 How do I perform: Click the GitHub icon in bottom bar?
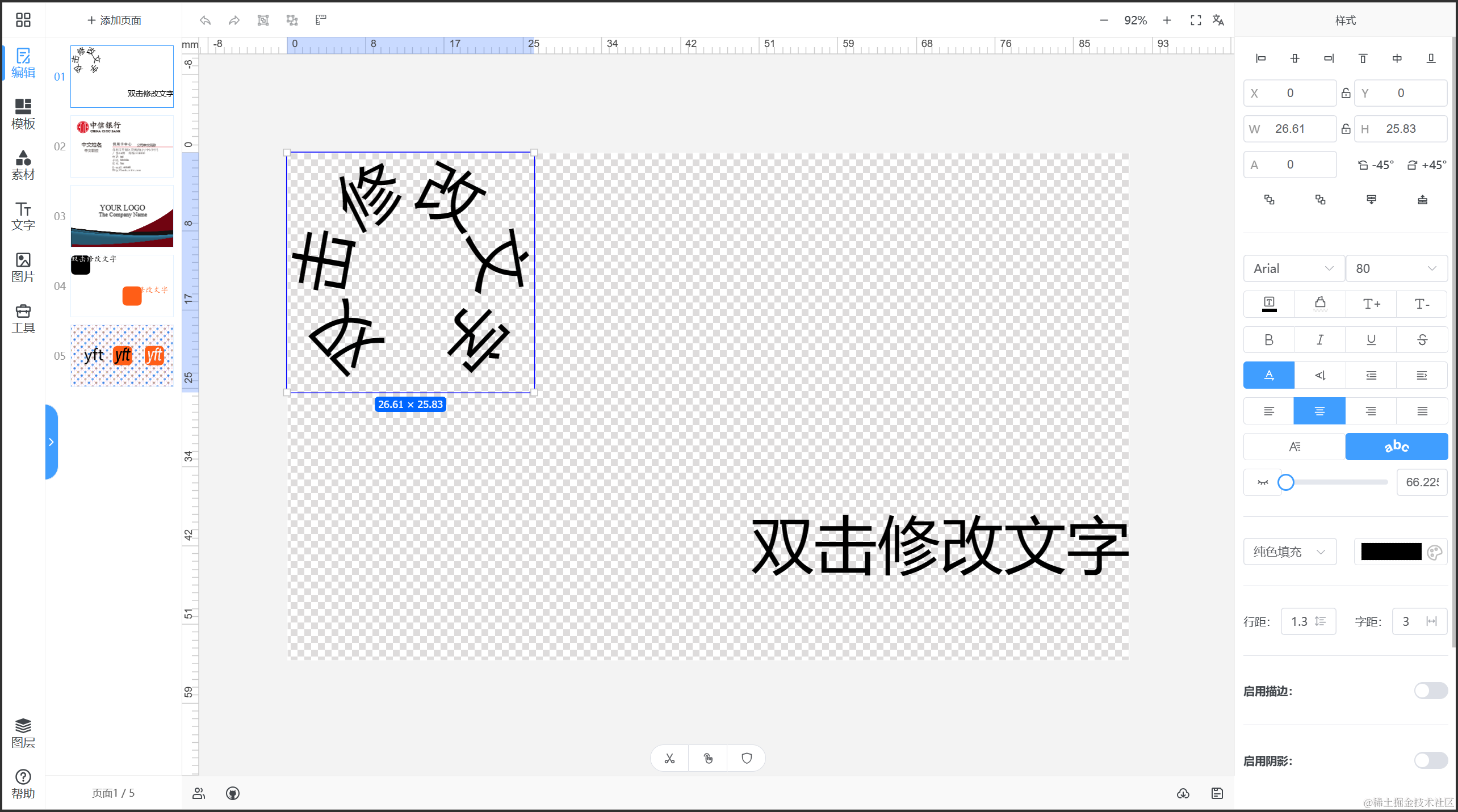(x=233, y=793)
